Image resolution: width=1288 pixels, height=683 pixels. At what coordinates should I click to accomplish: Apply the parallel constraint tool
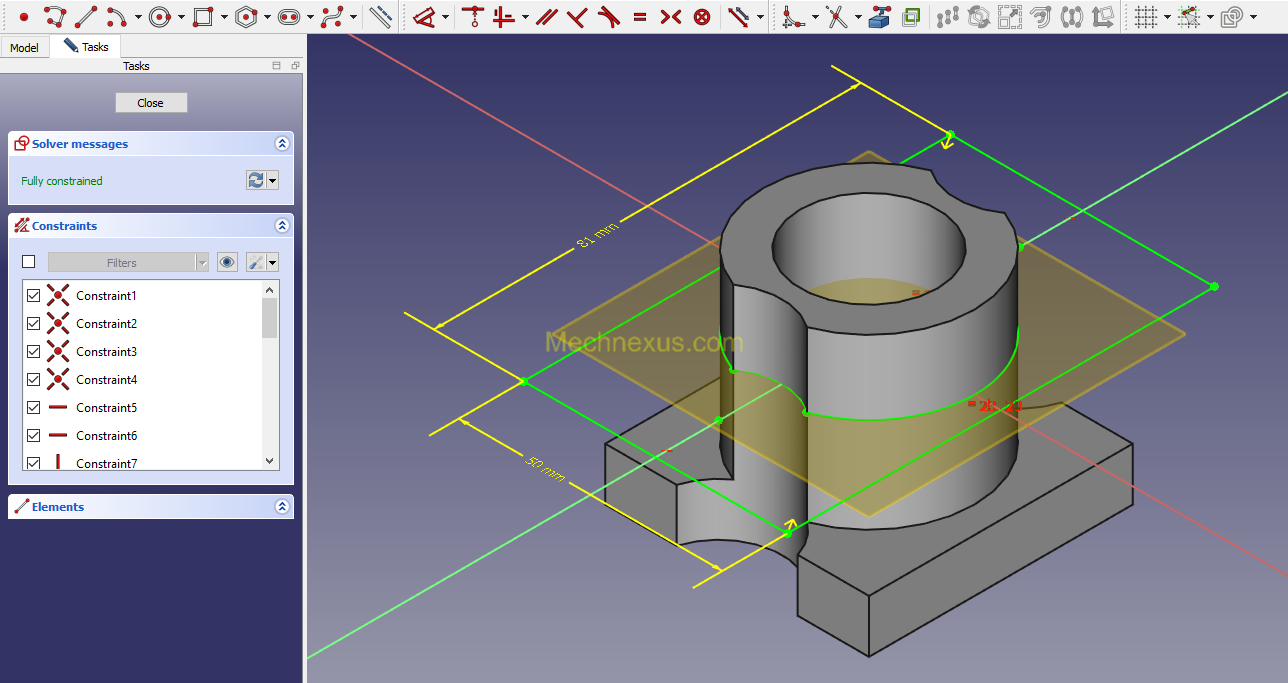pos(546,17)
